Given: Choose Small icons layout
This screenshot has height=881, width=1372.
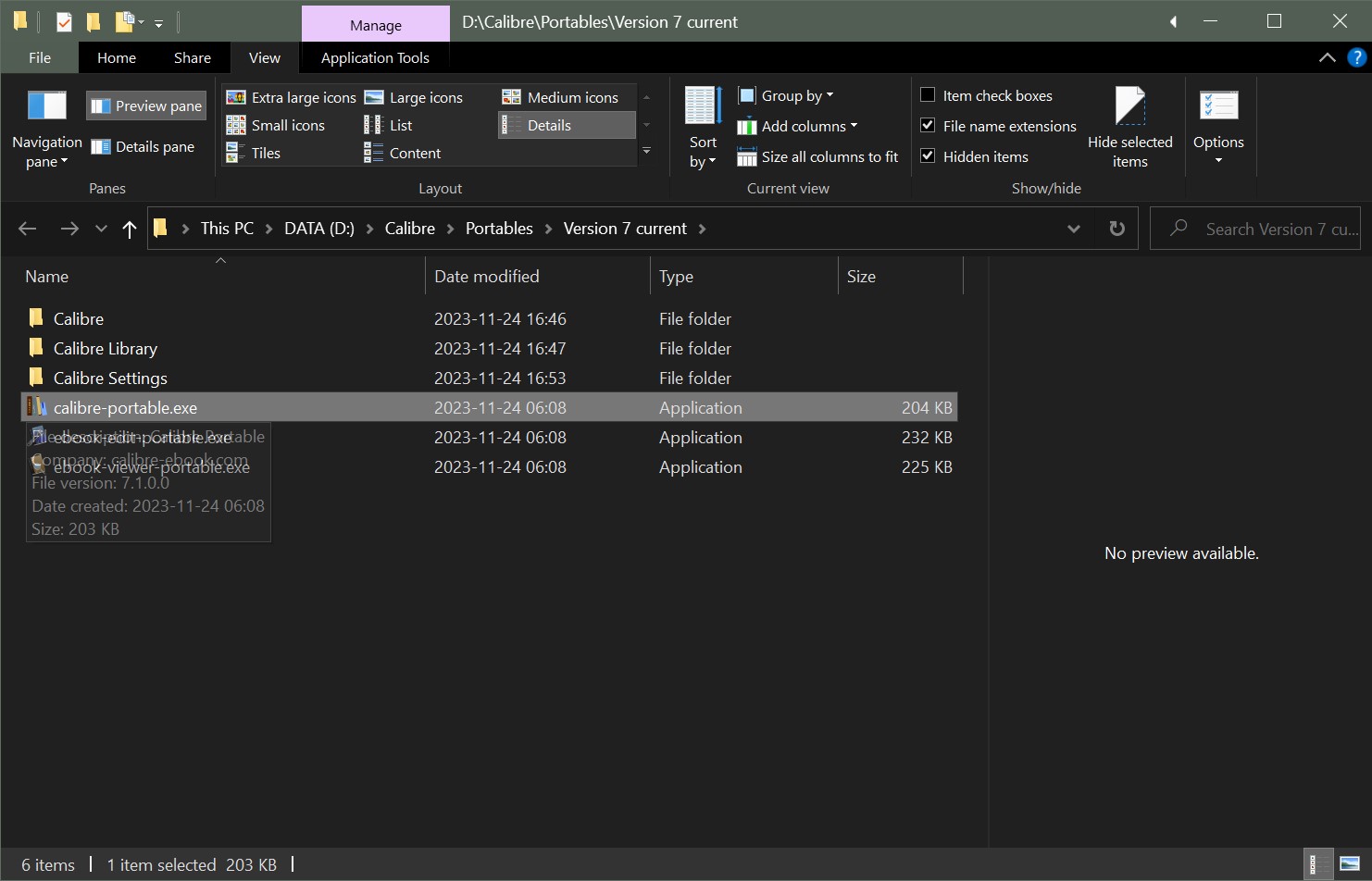Looking at the screenshot, I should click(276, 125).
